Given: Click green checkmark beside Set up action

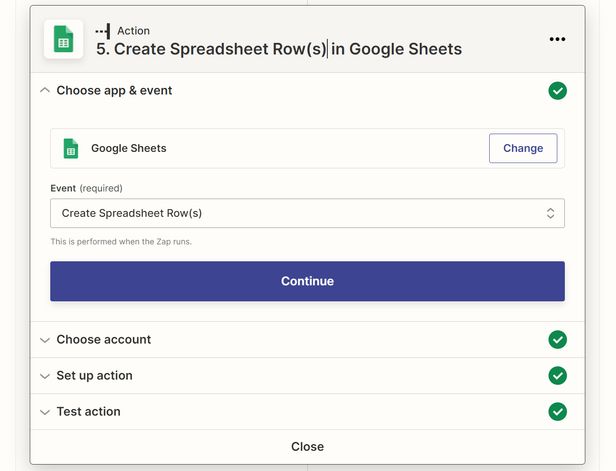Looking at the screenshot, I should click(557, 376).
